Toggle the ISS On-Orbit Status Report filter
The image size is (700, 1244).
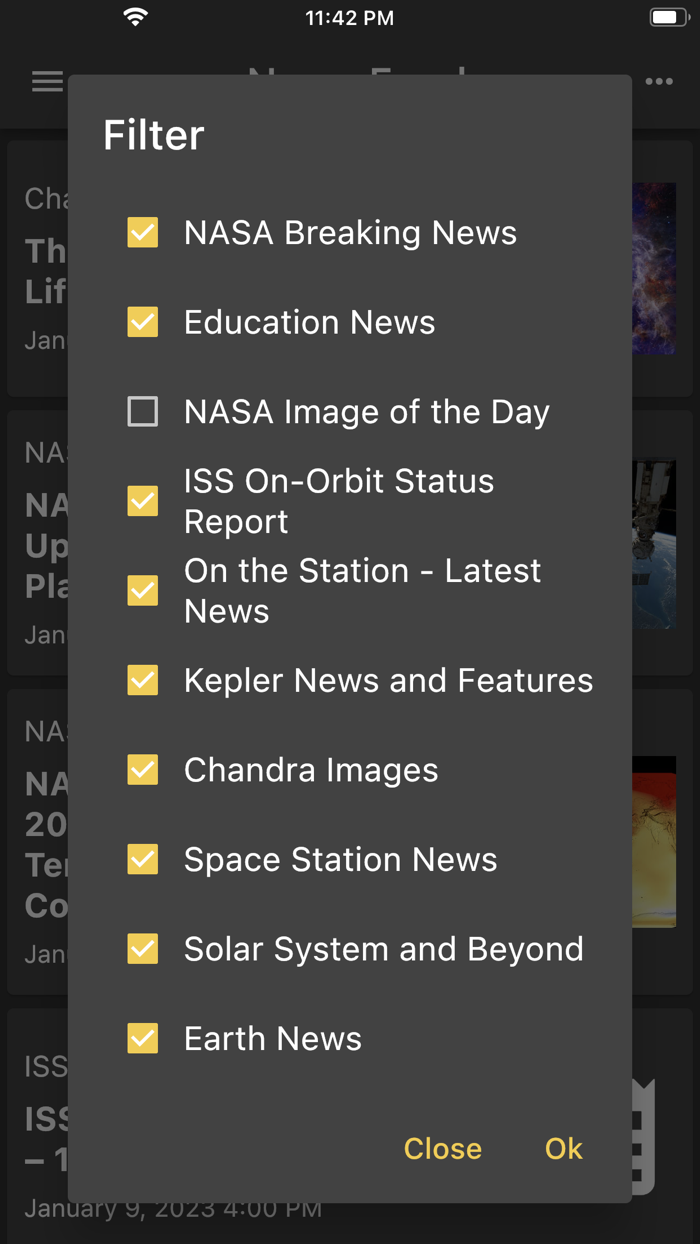coord(142,501)
